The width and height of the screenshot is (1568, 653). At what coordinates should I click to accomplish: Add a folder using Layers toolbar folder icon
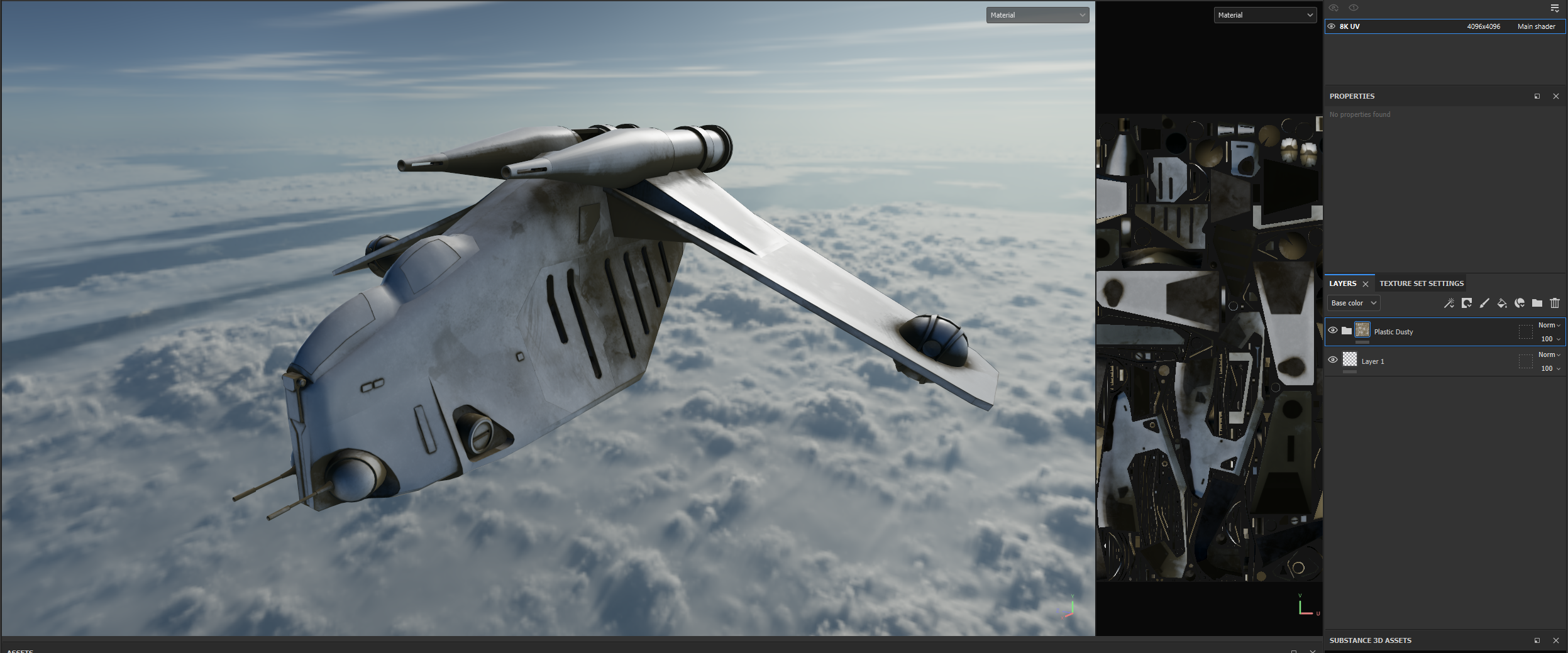coord(1537,303)
